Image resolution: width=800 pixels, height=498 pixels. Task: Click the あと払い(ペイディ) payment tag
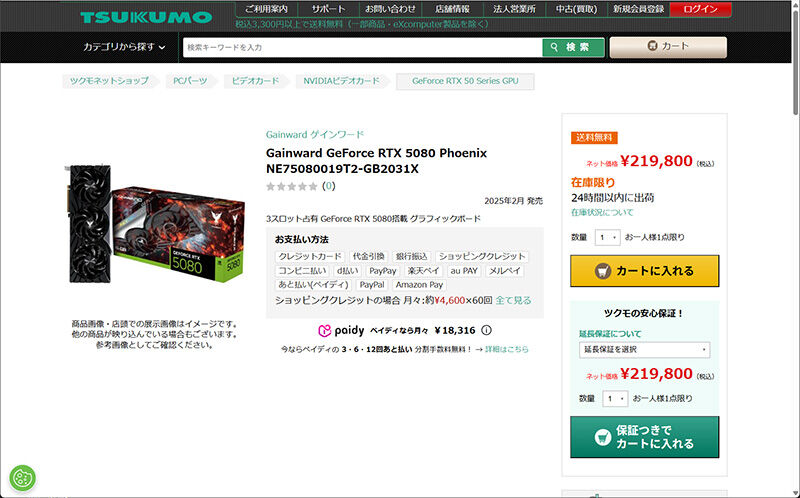313,285
